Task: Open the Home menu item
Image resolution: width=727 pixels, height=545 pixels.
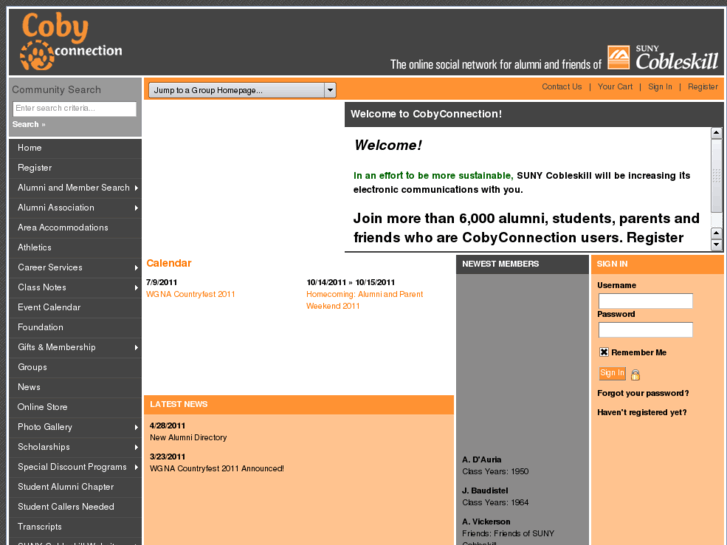Action: click(75, 148)
